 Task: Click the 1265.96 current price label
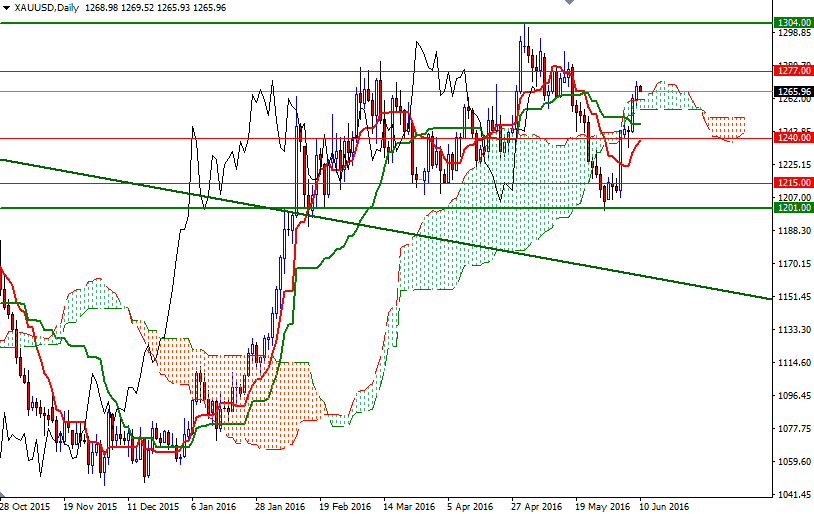tap(793, 91)
